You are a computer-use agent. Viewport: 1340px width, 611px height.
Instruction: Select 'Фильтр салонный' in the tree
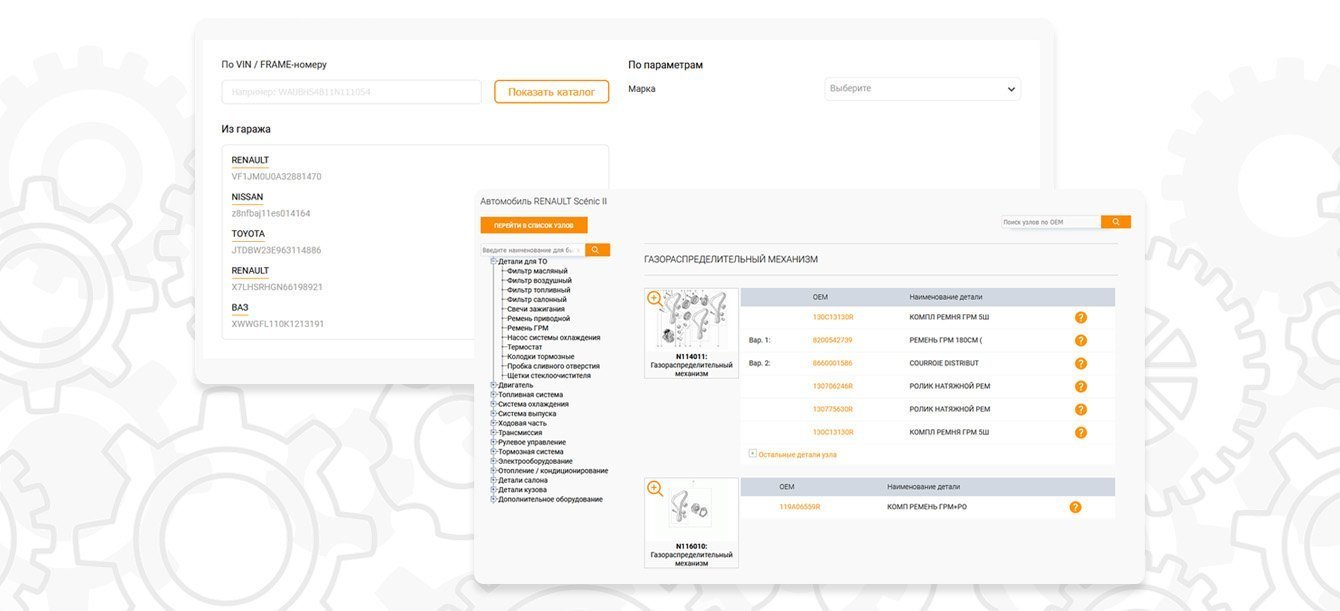pyautogui.click(x=537, y=300)
